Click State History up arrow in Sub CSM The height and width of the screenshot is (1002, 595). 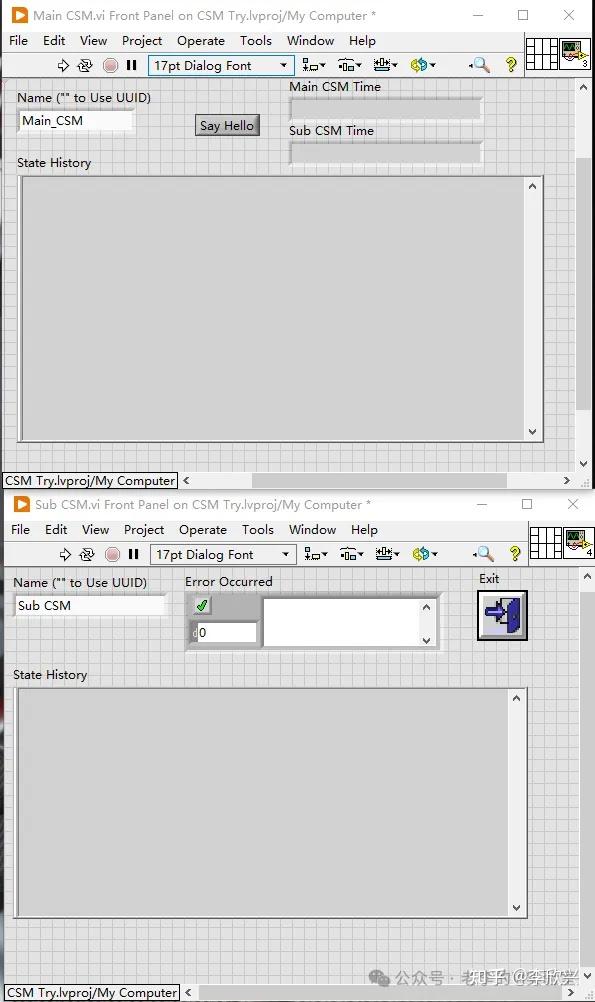coord(516,698)
